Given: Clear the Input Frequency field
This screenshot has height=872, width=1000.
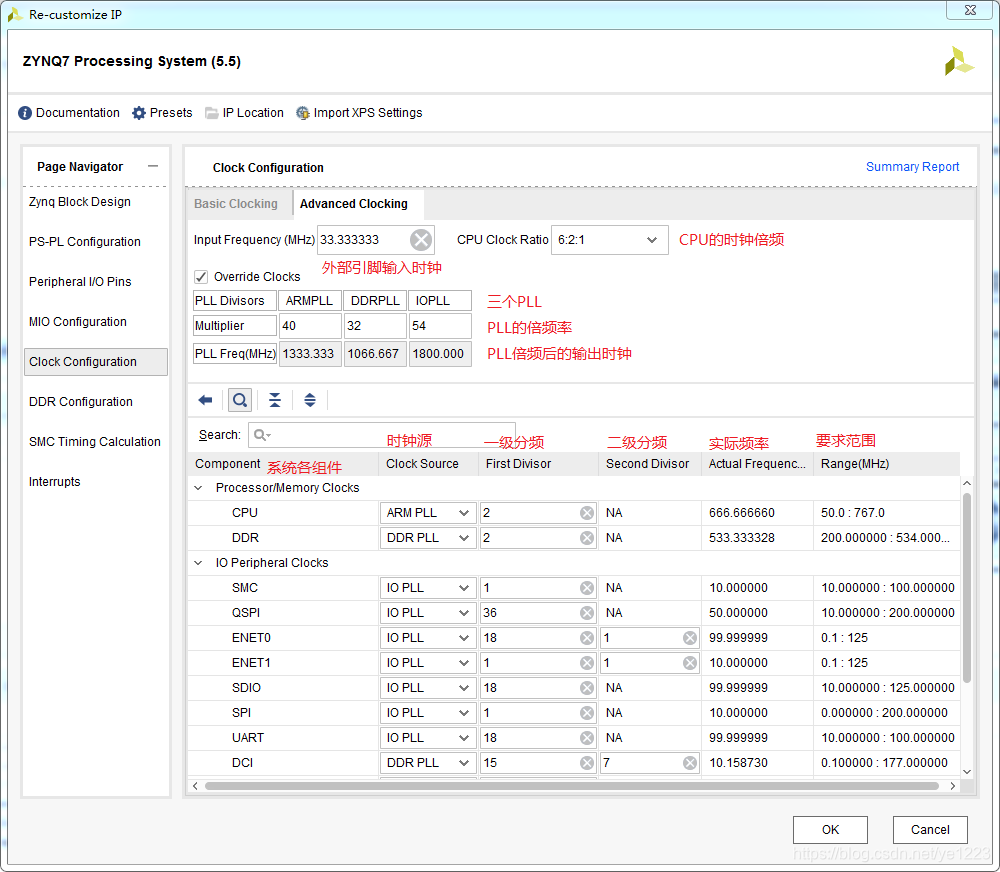Looking at the screenshot, I should pyautogui.click(x=421, y=240).
